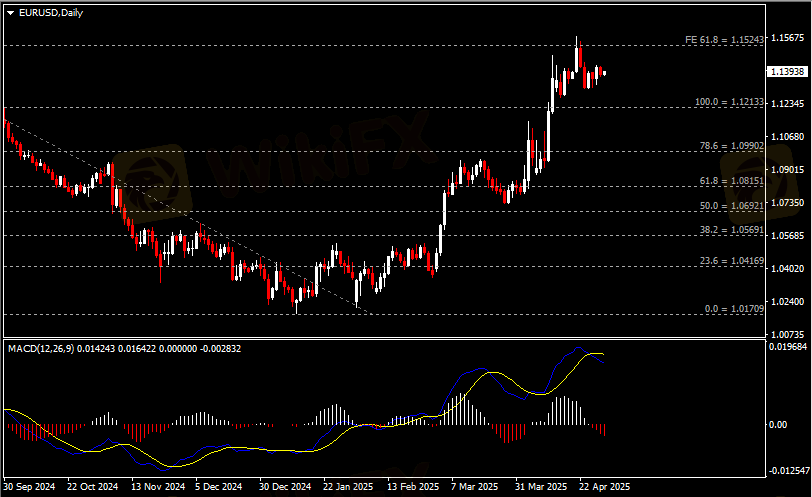Click the 1.10680 price scale value
The height and width of the screenshot is (497, 812).
pos(788,137)
